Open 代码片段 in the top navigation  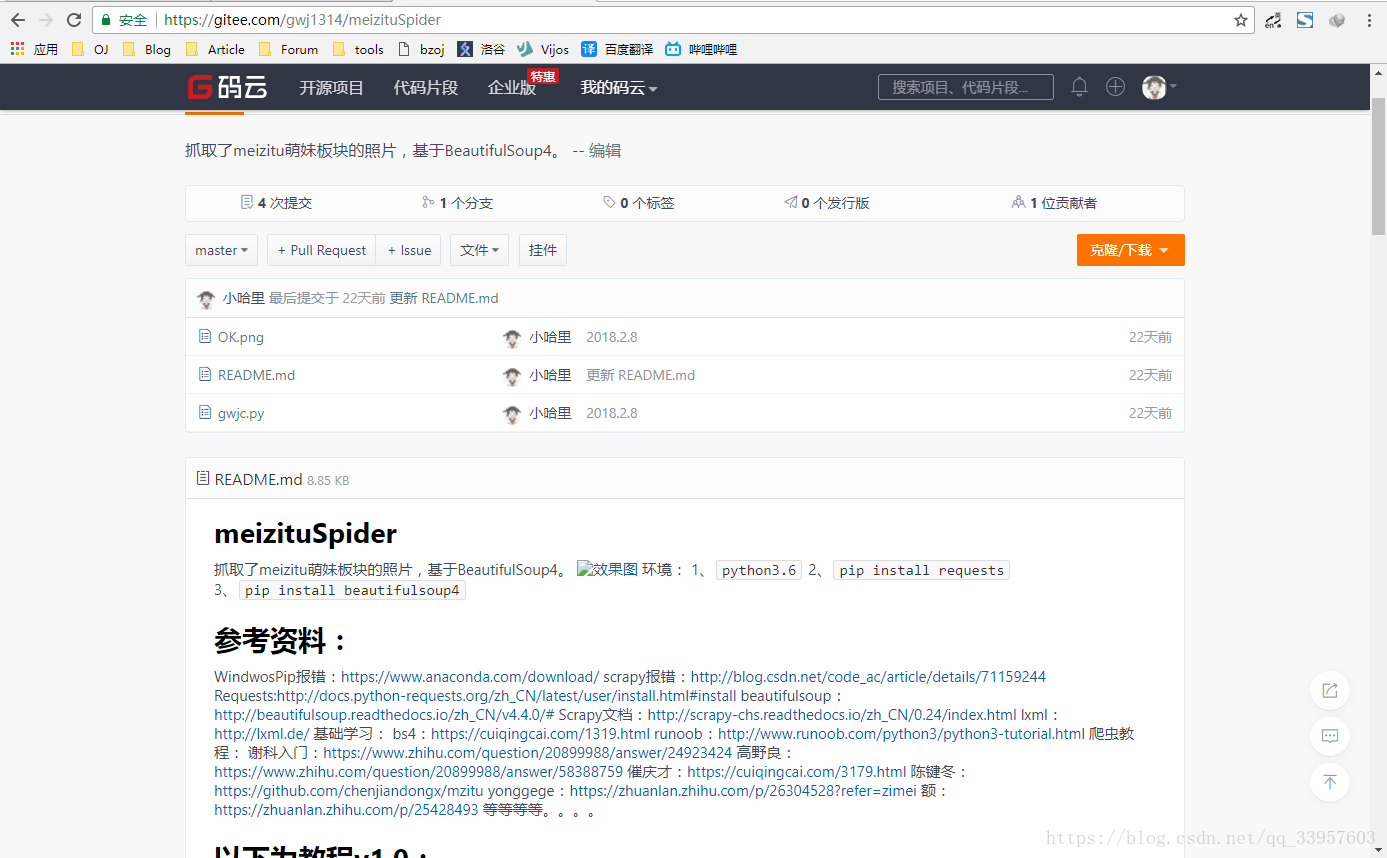(426, 88)
